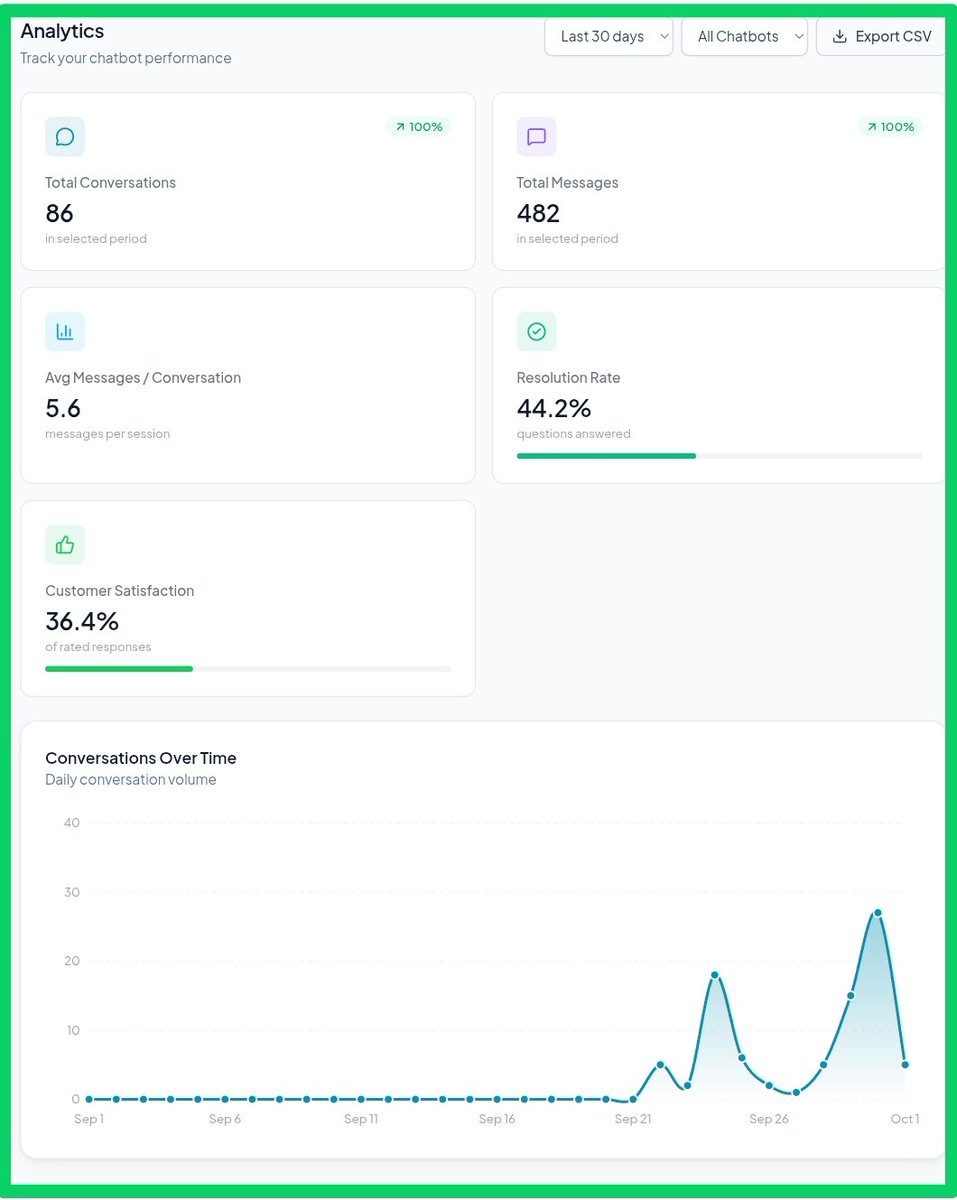
Task: Click the Sep 11 x-axis label
Action: tap(361, 1119)
